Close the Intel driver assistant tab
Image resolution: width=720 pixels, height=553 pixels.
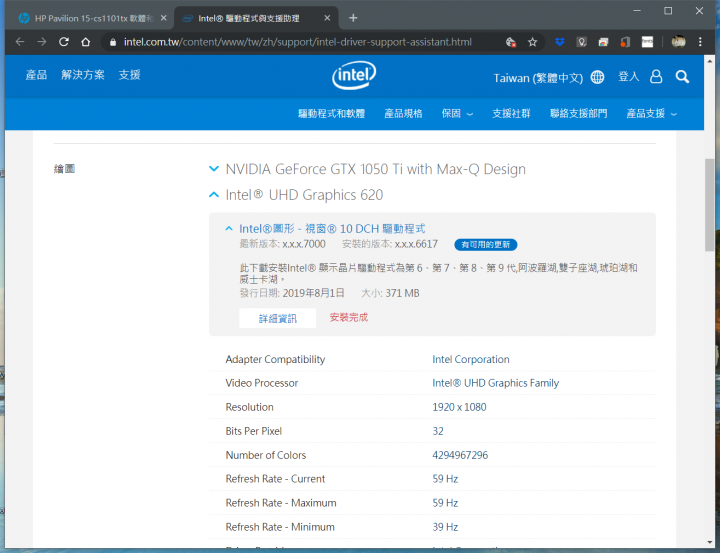pyautogui.click(x=327, y=18)
